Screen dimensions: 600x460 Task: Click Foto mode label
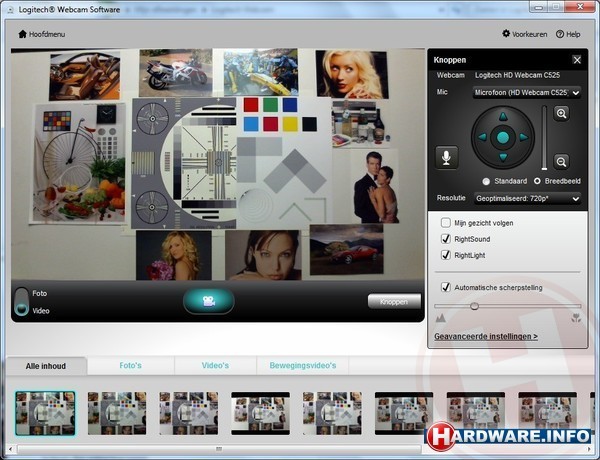point(39,294)
